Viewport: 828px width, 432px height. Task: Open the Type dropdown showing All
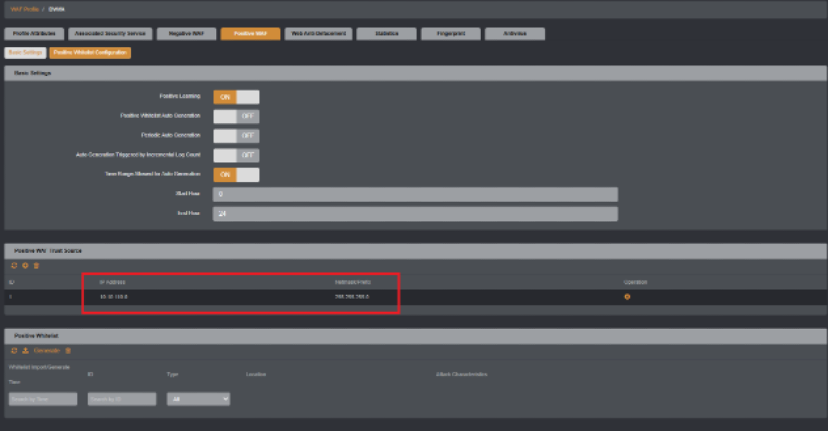(x=199, y=399)
